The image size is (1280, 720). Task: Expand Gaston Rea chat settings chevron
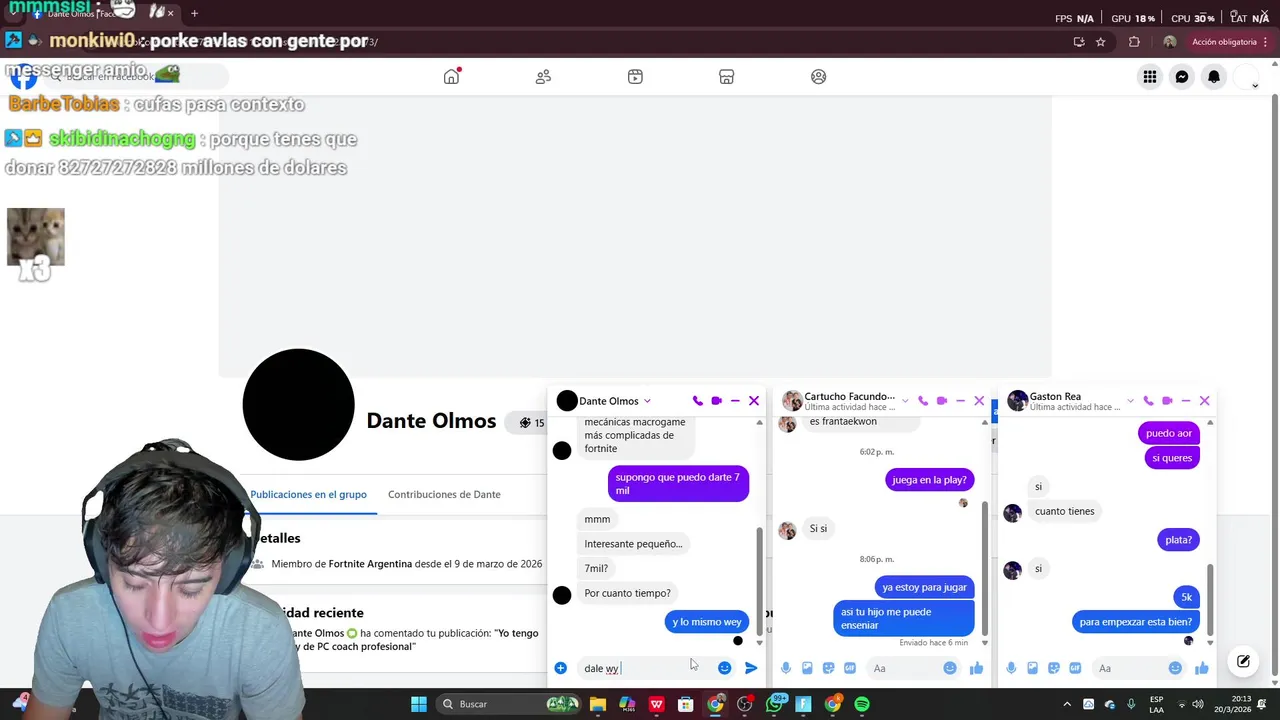1130,401
